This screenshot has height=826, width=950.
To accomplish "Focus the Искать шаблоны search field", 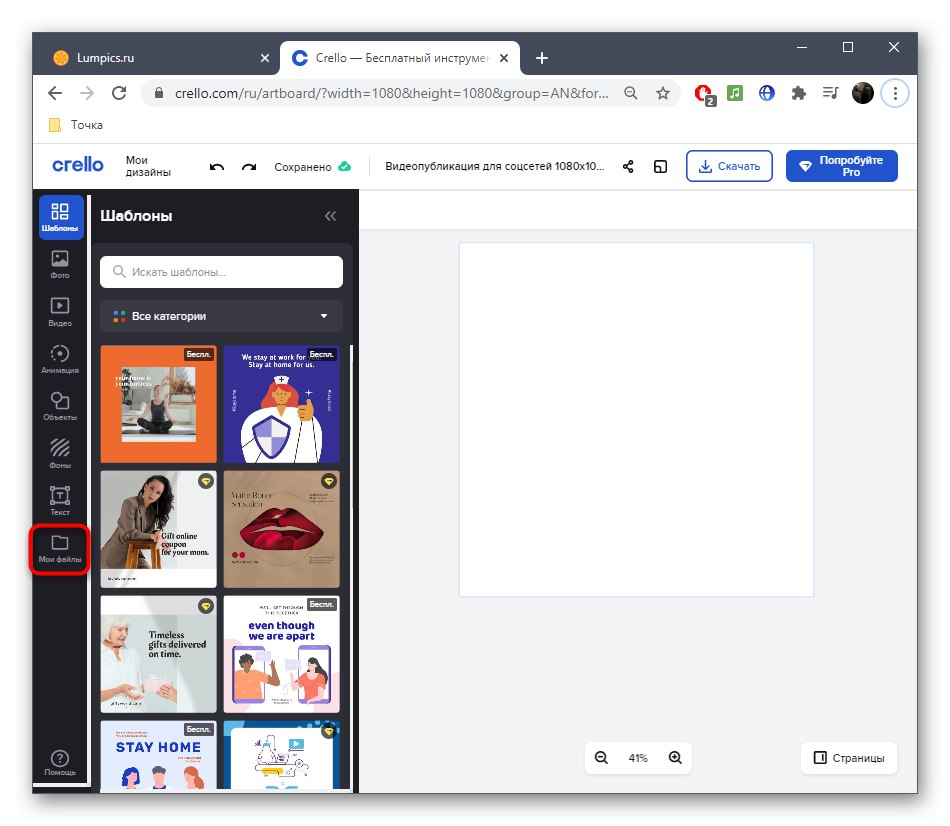I will (222, 272).
